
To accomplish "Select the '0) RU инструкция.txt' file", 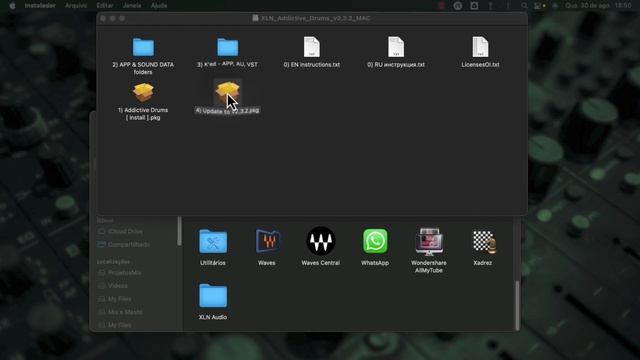I will (396, 47).
